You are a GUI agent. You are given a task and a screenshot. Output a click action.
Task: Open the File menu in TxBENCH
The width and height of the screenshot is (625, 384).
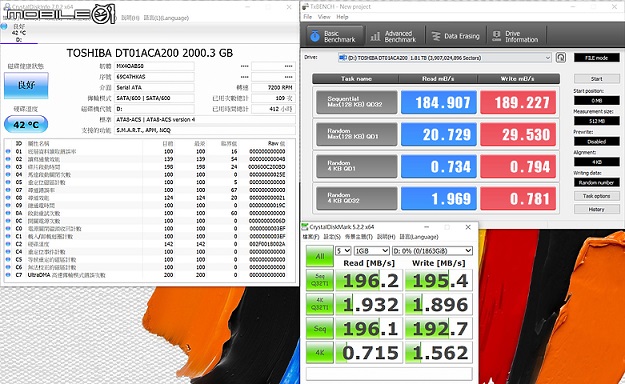tap(308, 17)
